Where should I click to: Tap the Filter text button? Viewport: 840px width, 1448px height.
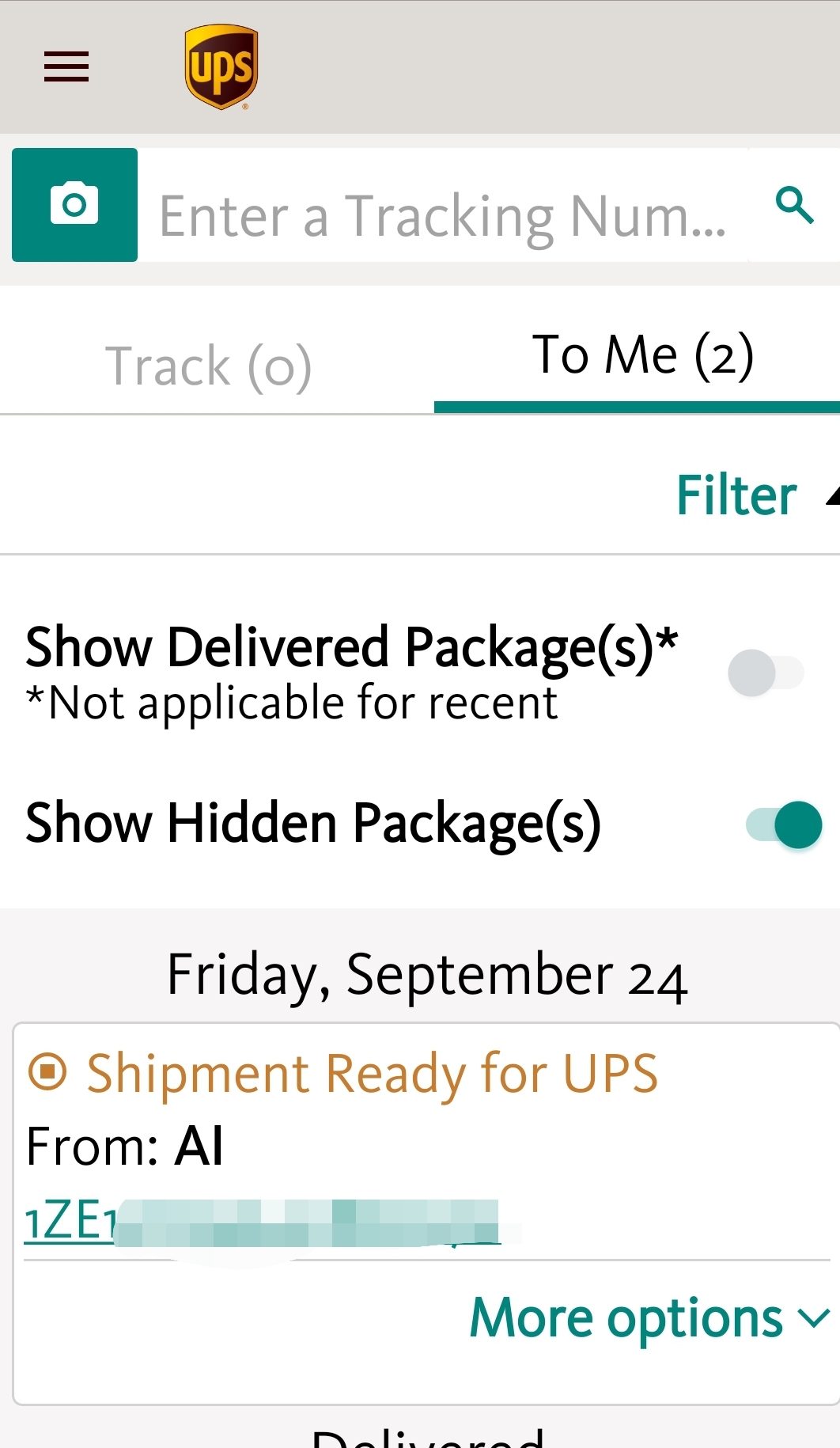click(736, 496)
